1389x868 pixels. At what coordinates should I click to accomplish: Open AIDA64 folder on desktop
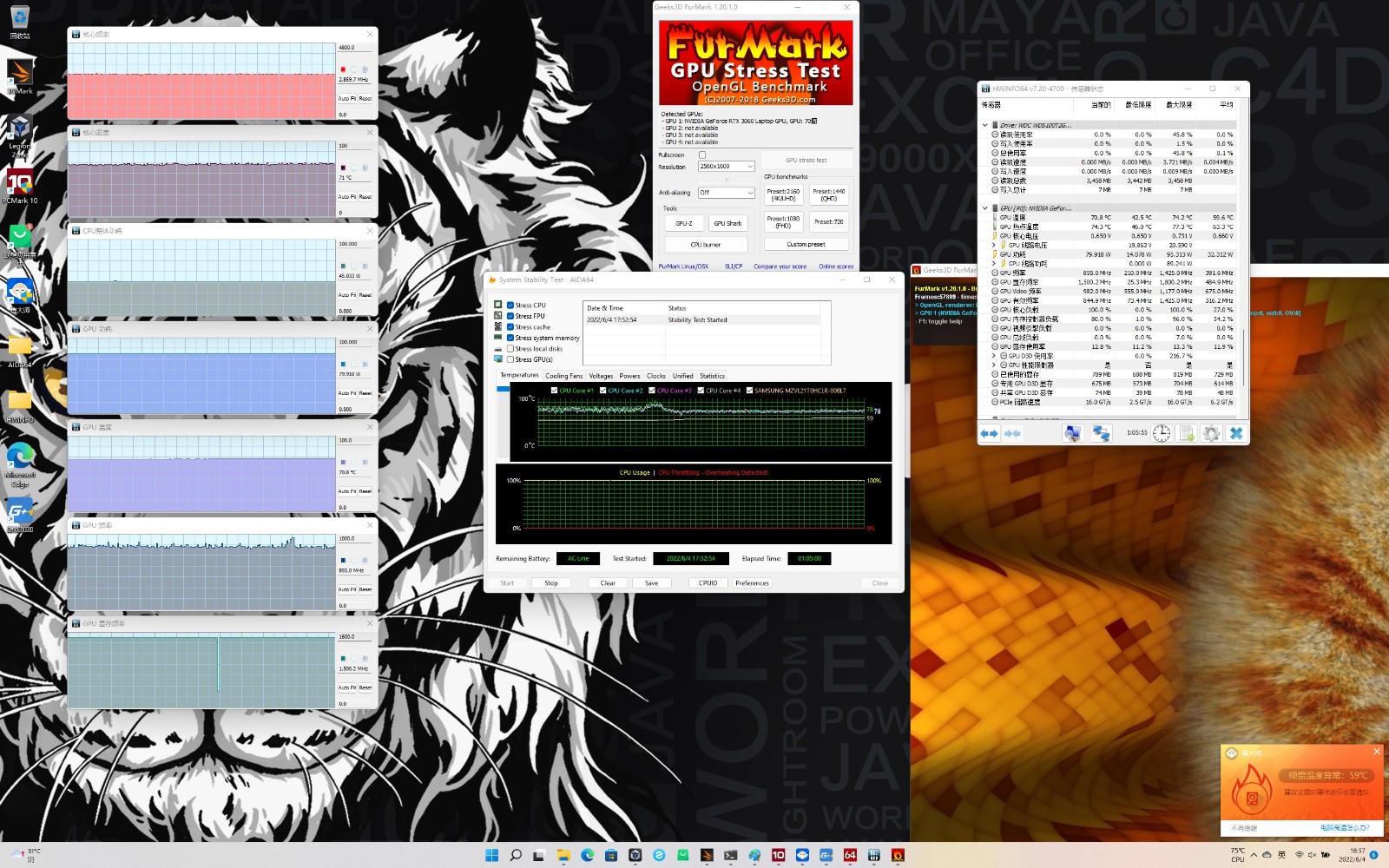pos(19,352)
